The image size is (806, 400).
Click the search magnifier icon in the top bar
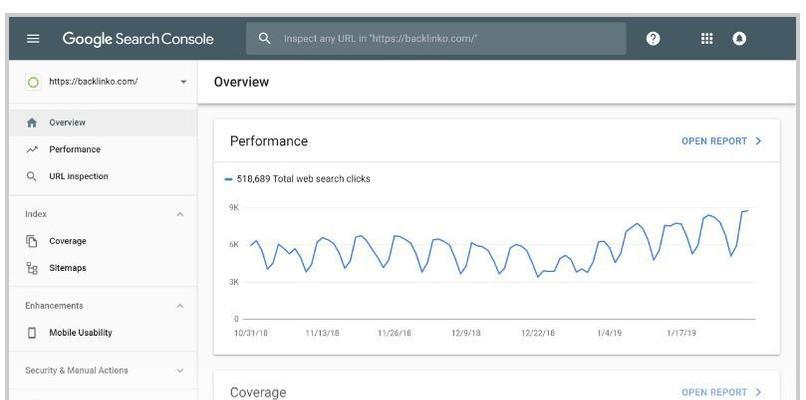[x=264, y=39]
